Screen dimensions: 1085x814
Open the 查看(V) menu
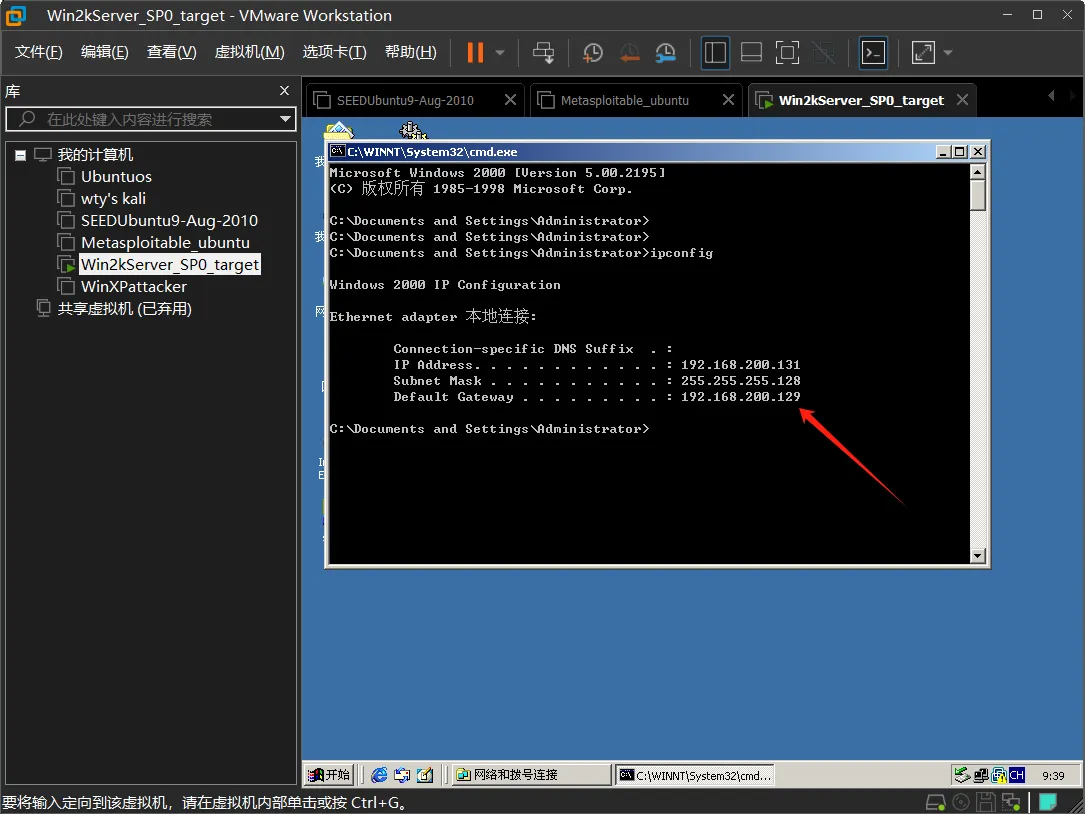[172, 52]
